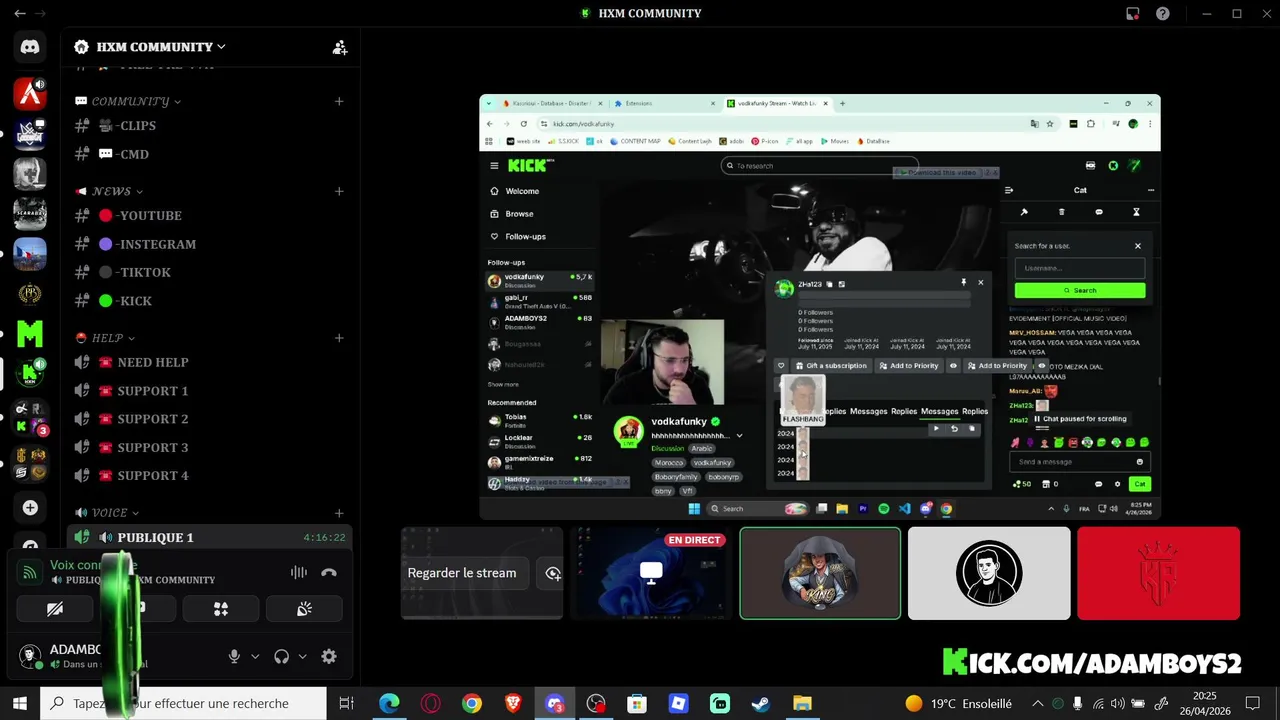
Task: Select the green-bordered KING avatar participant tile
Action: (820, 573)
